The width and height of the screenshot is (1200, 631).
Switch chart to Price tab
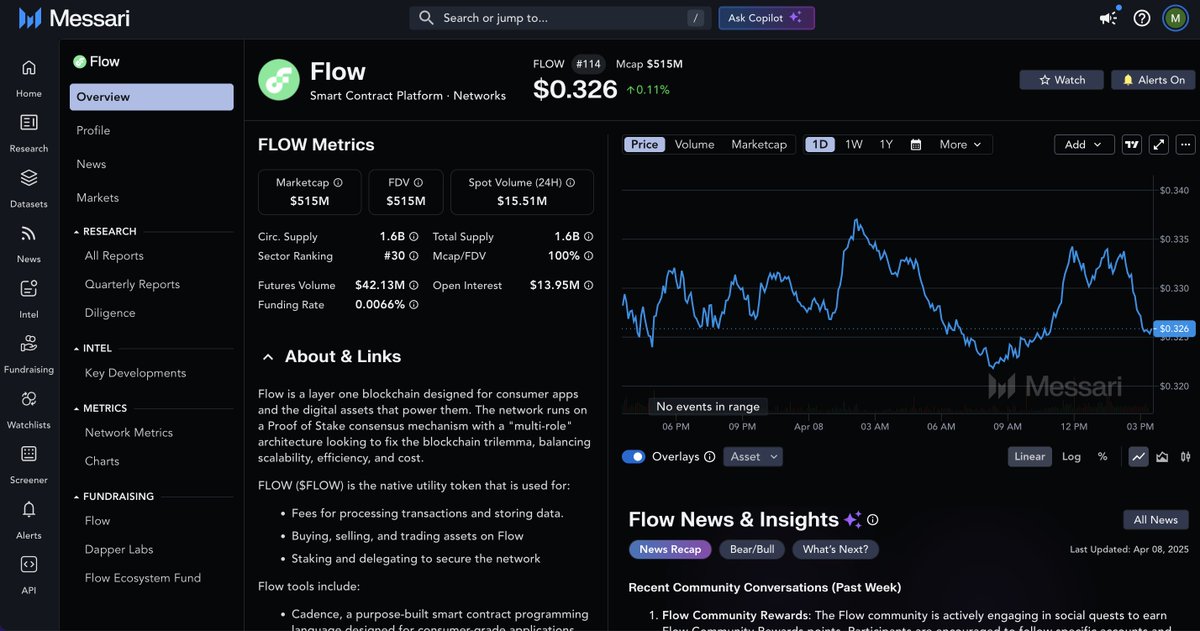pos(644,145)
